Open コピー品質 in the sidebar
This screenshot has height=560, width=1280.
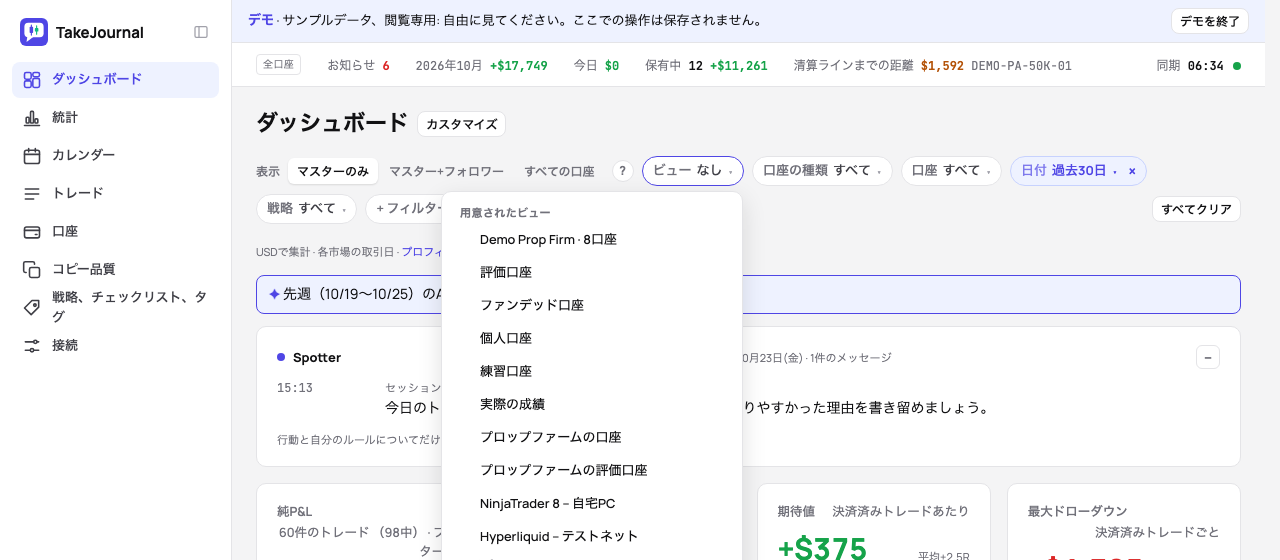(115, 270)
